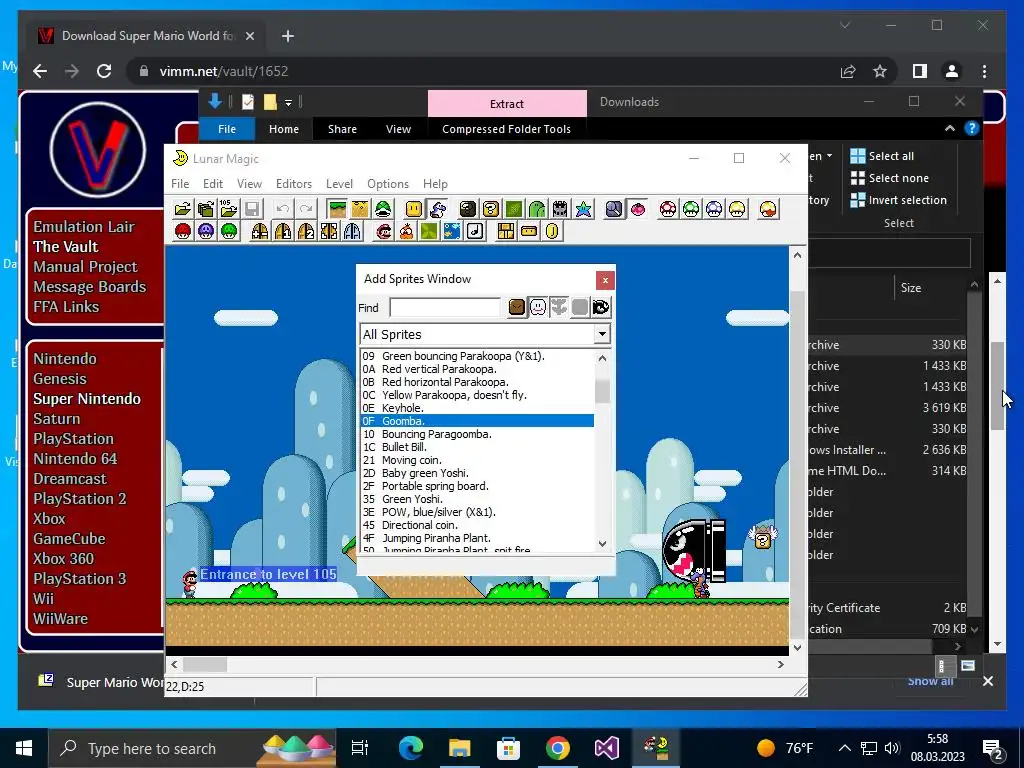Open Lunar Magic Level menu
This screenshot has width=1024, height=768.
339,184
